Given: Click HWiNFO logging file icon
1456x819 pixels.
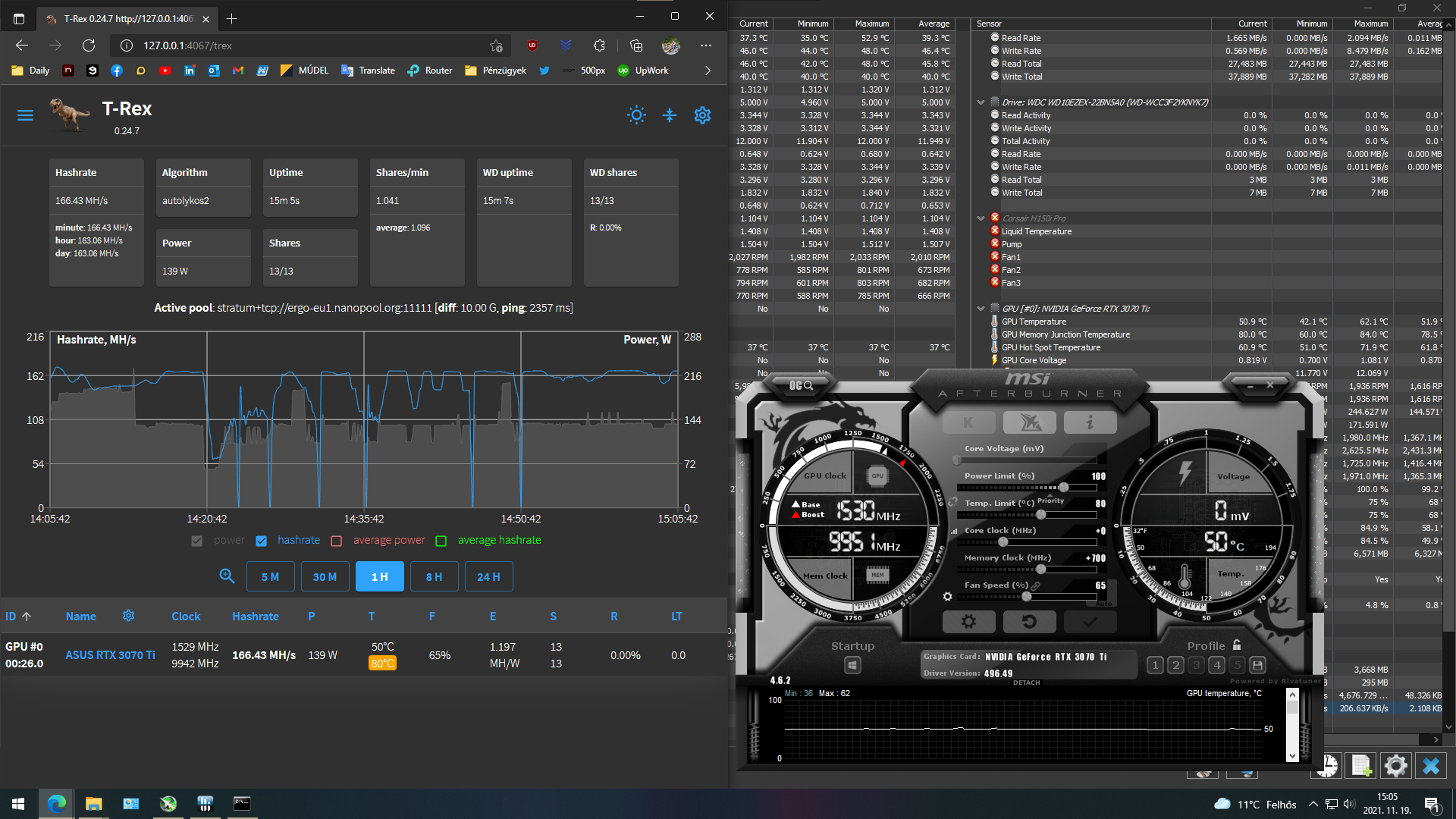Looking at the screenshot, I should (1361, 766).
